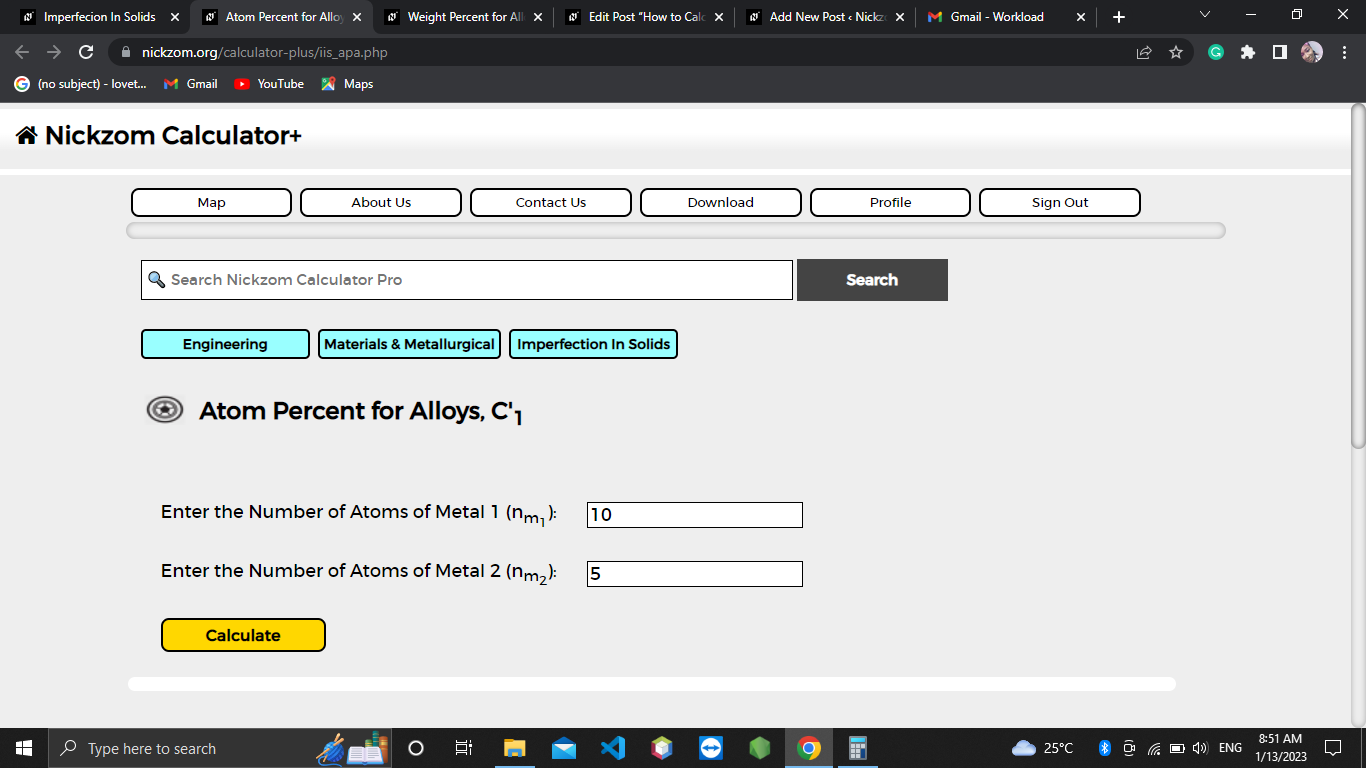Open Imperfection In Solids breadcrumb

[593, 344]
